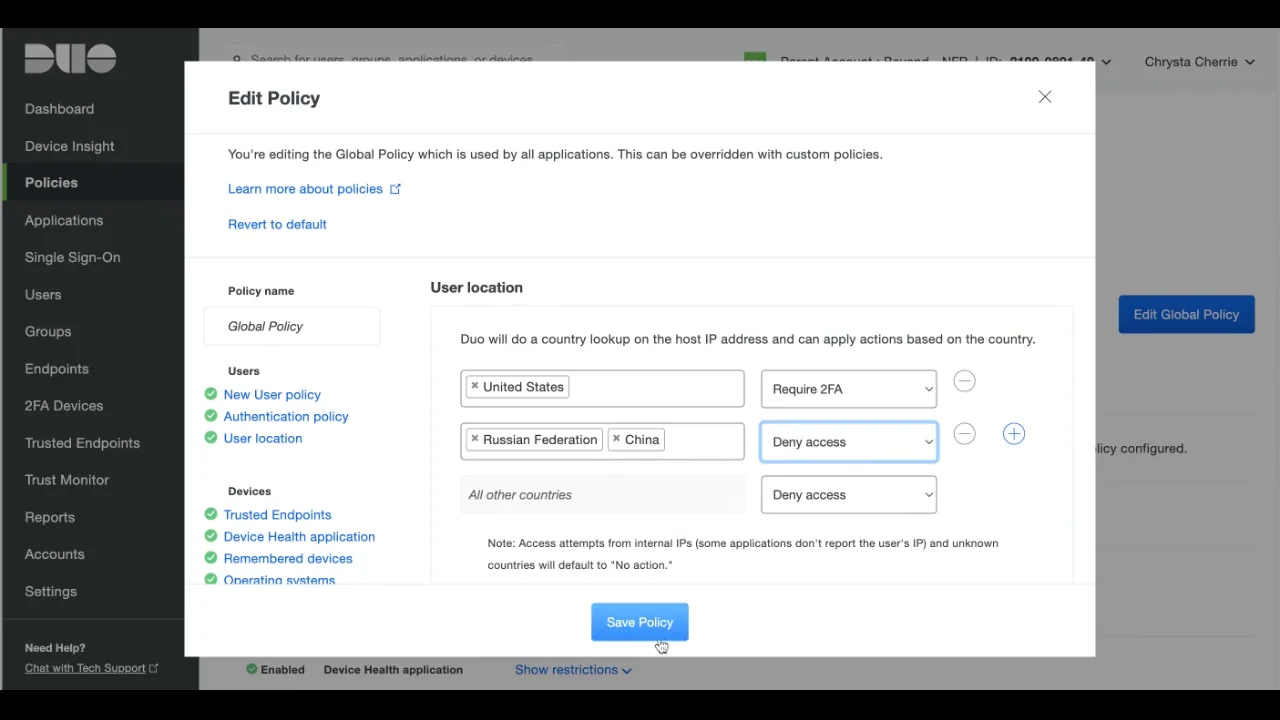
Task: Open Groups page
Action: [x=48, y=332]
